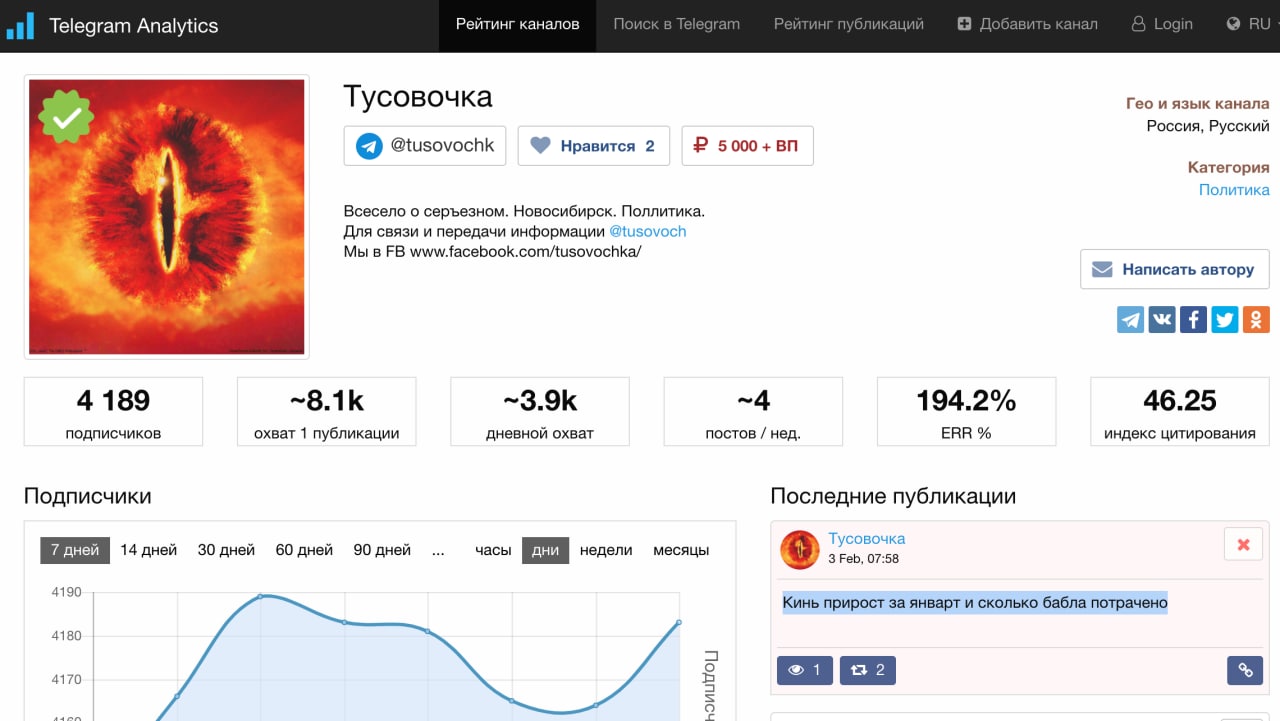Viewport: 1280px width, 721px height.
Task: Click plus icon next to Добавить канал
Action: (x=964, y=24)
